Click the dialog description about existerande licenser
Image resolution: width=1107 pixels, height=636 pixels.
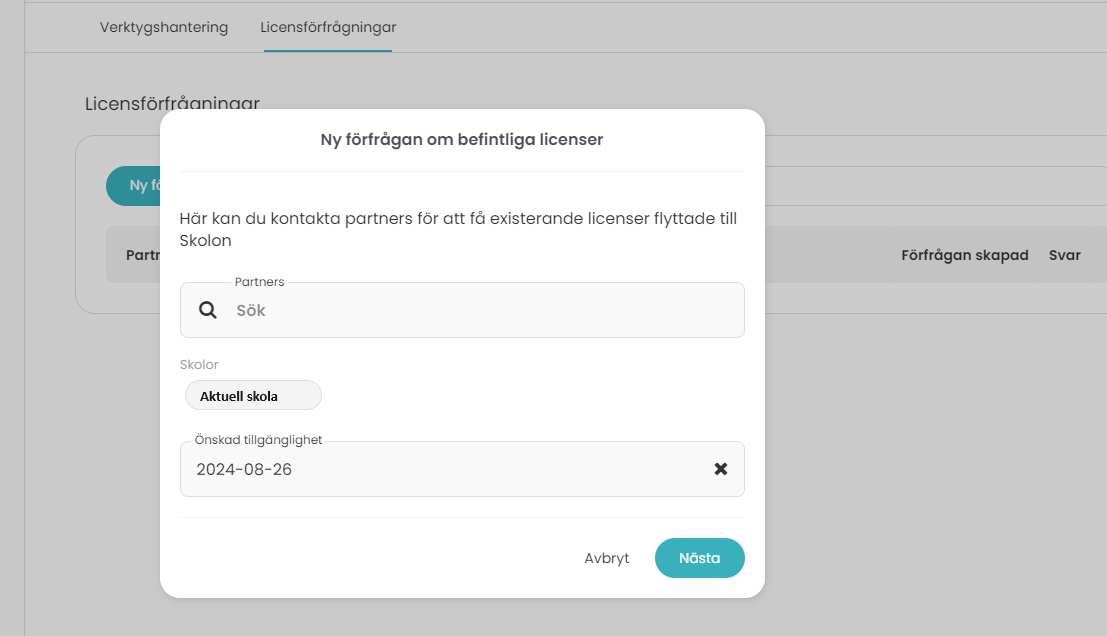(458, 229)
